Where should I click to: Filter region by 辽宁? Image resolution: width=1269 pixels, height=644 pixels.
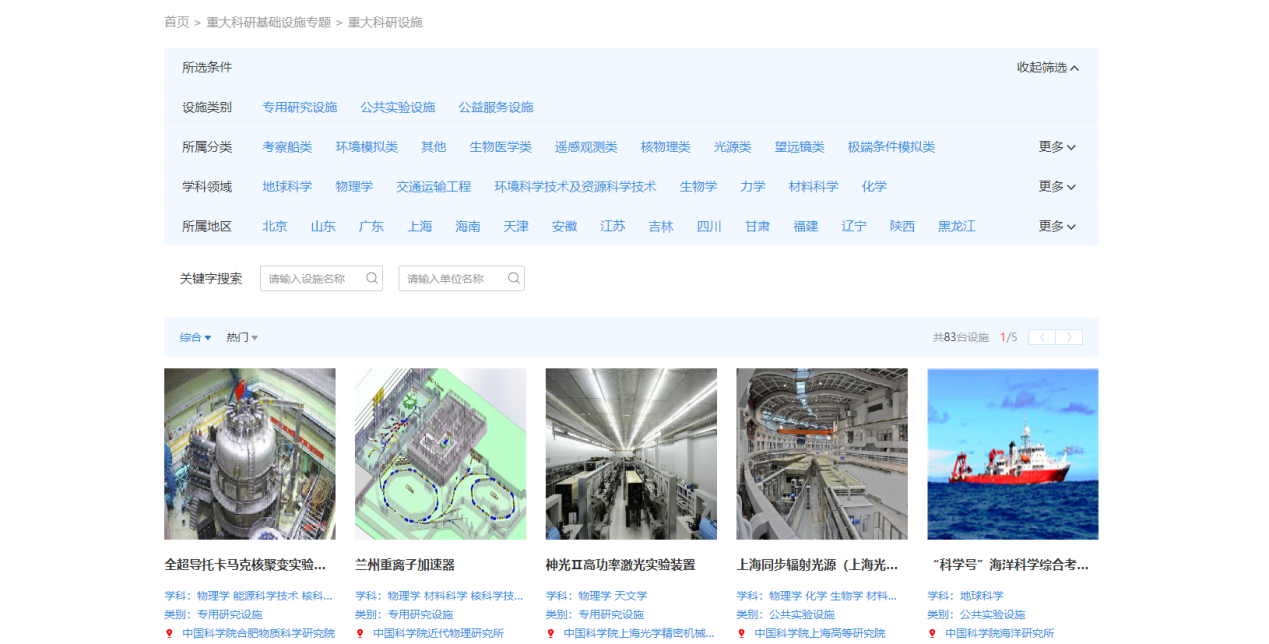[x=854, y=227]
